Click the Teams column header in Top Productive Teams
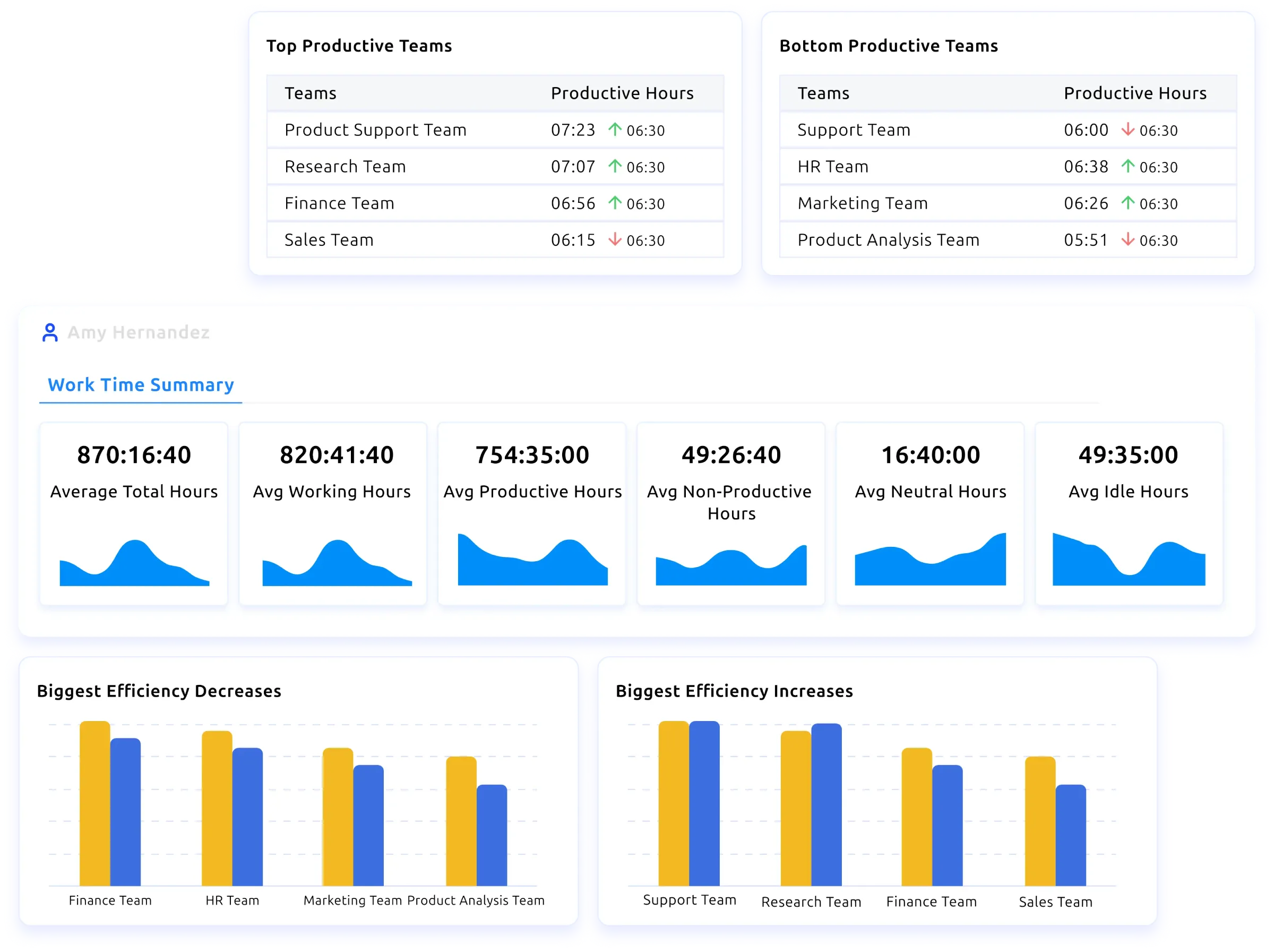Viewport: 1274px width, 952px height. [311, 93]
